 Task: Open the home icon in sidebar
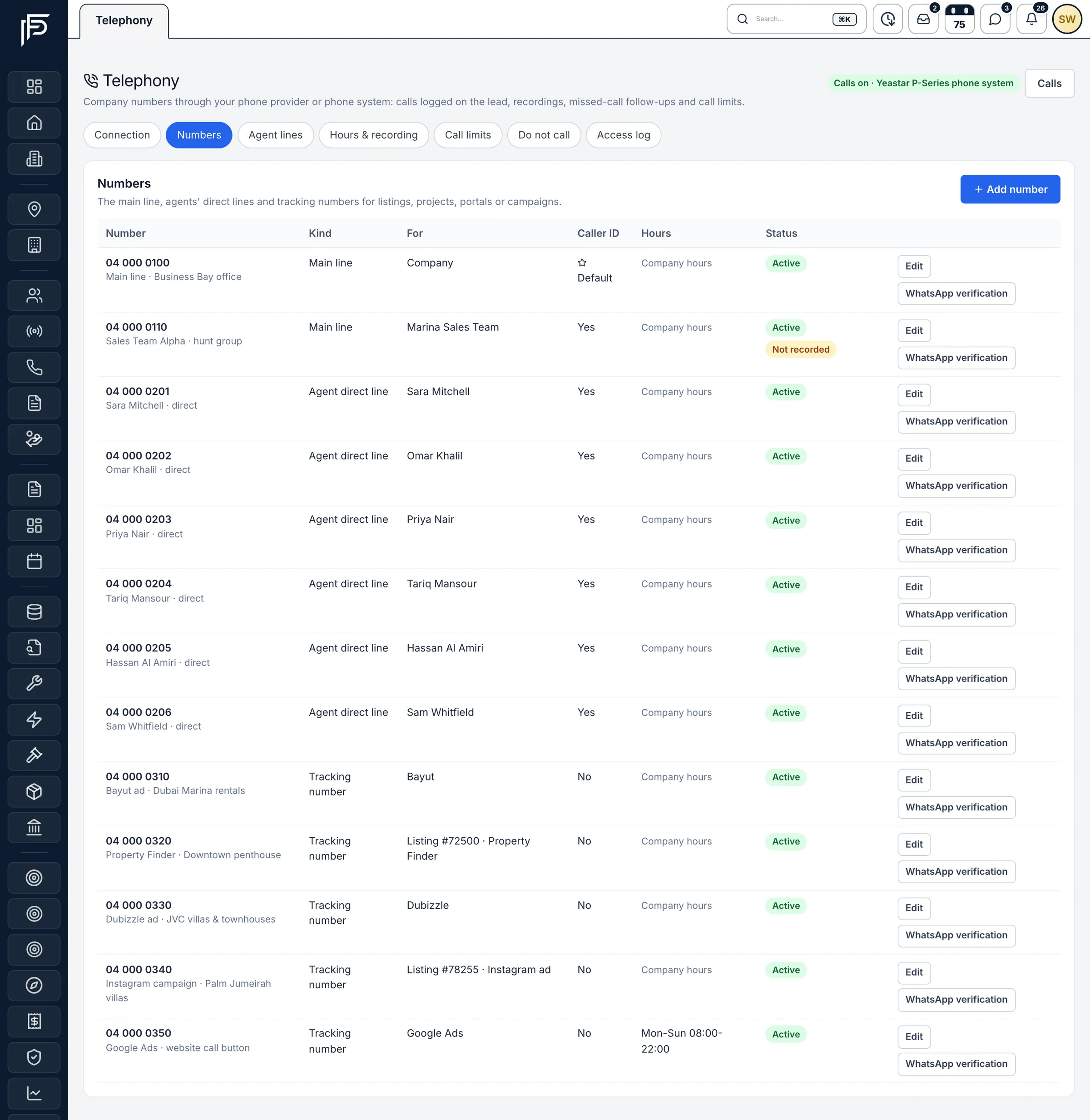point(35,123)
